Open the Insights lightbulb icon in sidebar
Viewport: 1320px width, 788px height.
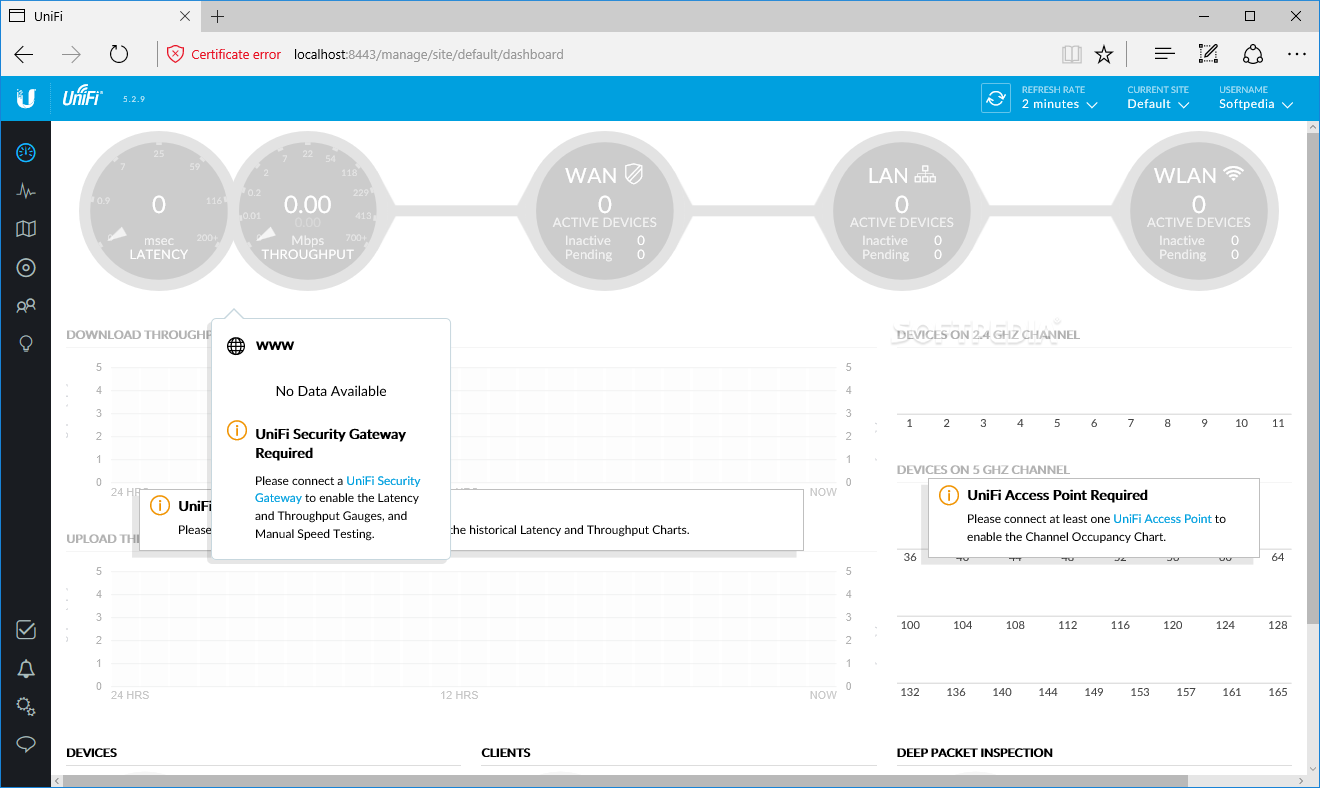(26, 344)
